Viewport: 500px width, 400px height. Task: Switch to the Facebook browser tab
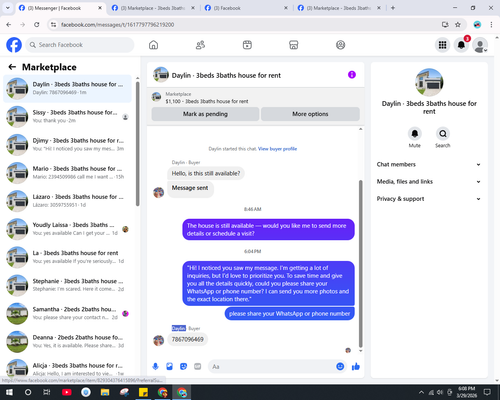tap(246, 8)
